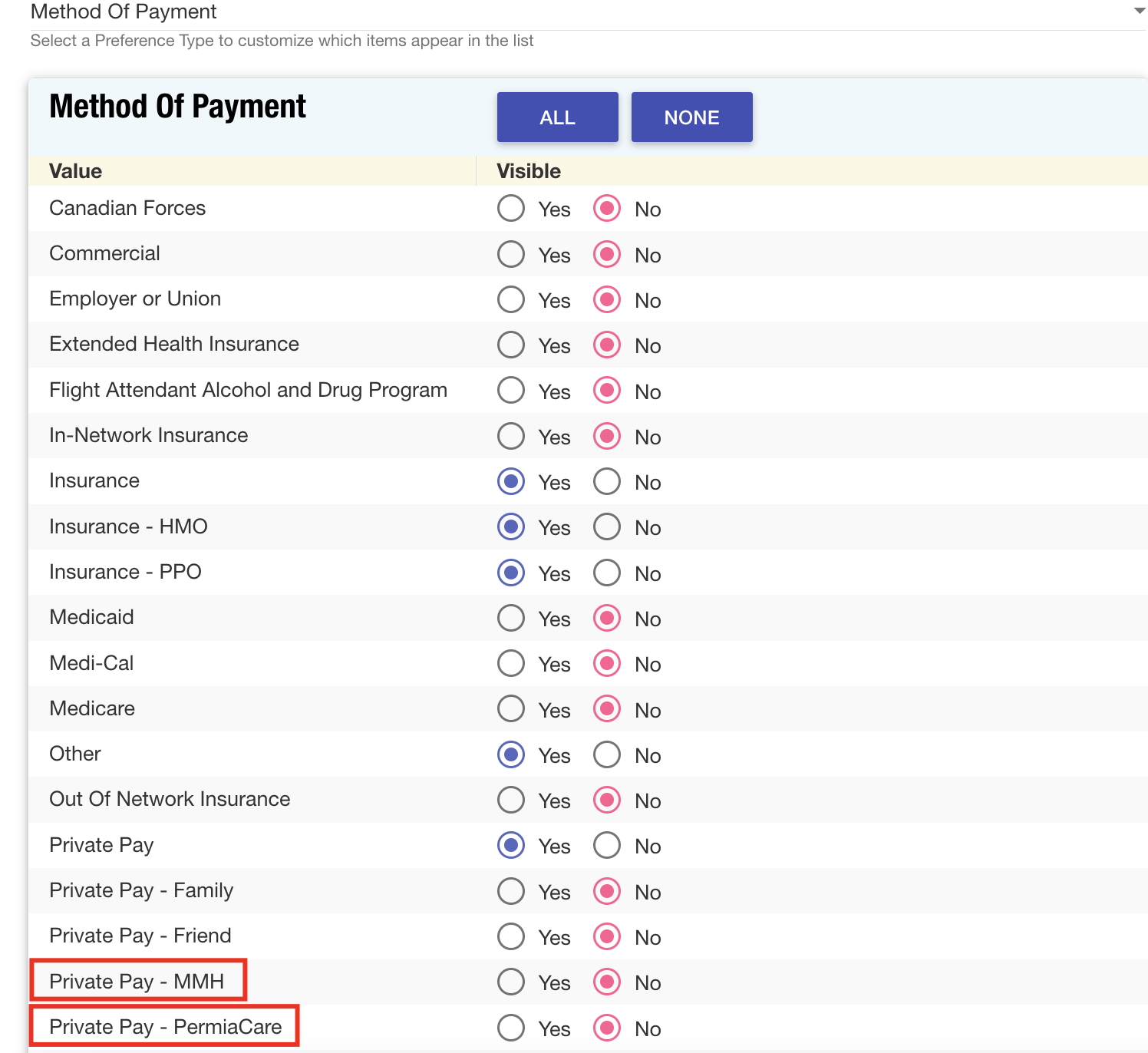1148x1053 pixels.
Task: Hide Private Pay by selecting No
Action: [607, 846]
